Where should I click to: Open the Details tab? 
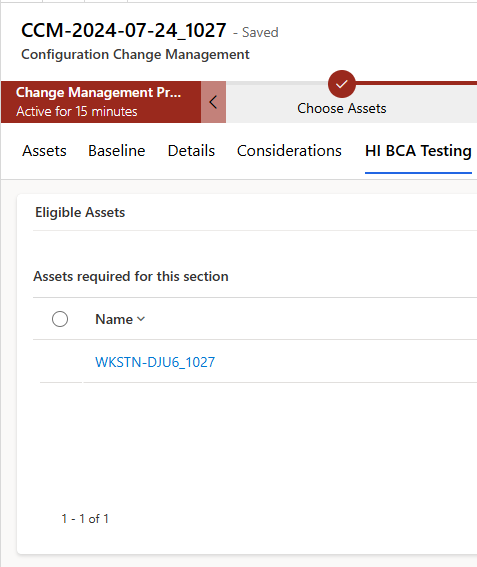click(191, 151)
